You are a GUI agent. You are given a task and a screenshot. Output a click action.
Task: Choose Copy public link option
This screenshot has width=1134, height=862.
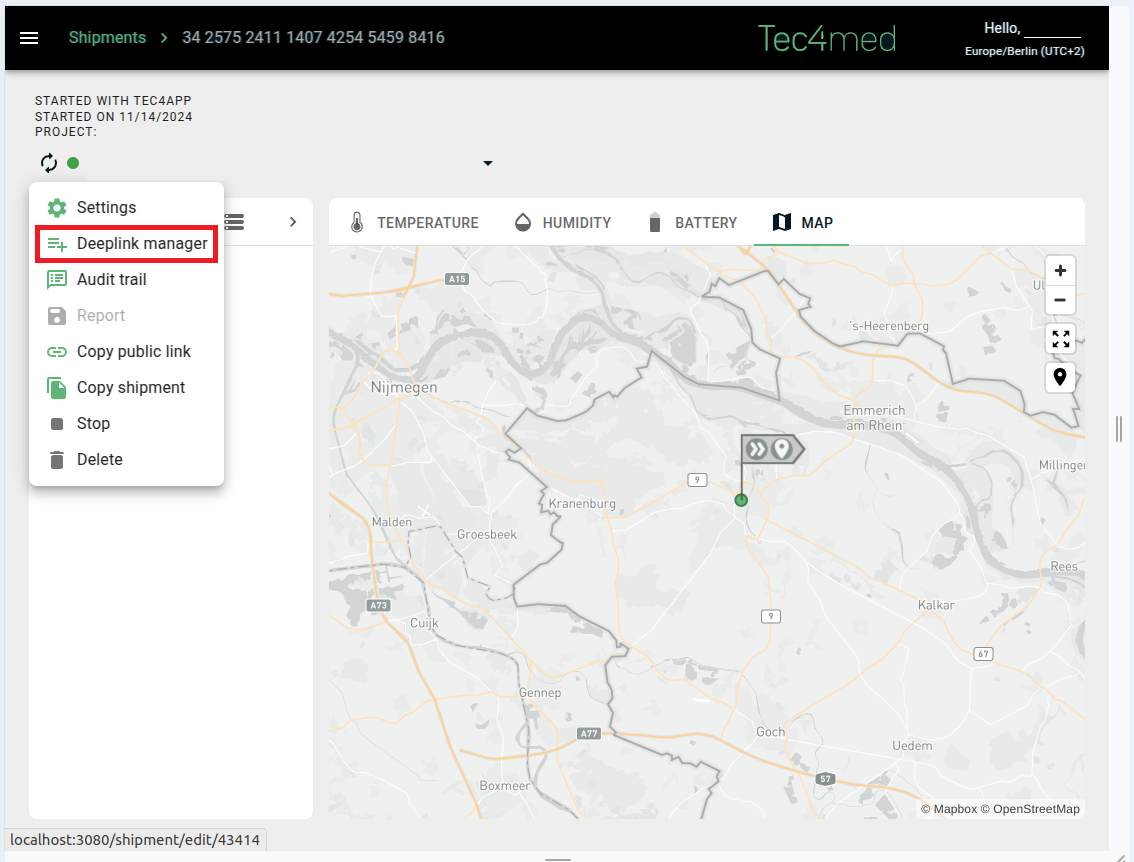pos(133,352)
